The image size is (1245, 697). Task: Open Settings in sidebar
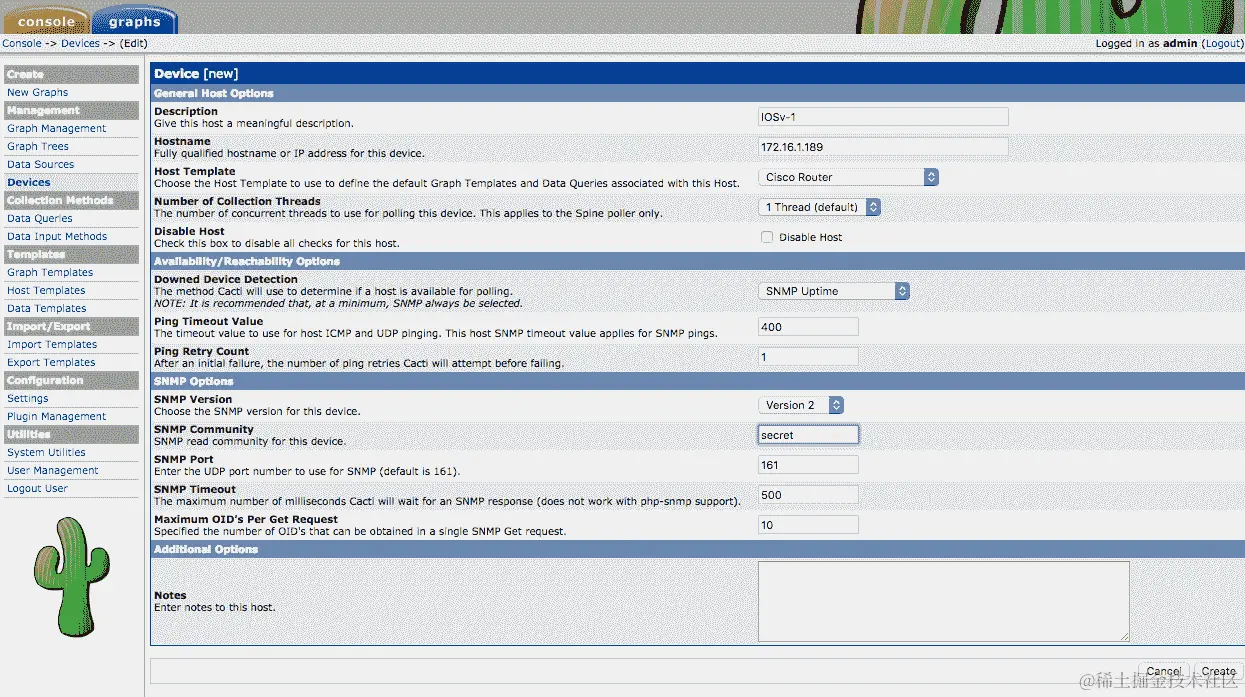pos(28,398)
